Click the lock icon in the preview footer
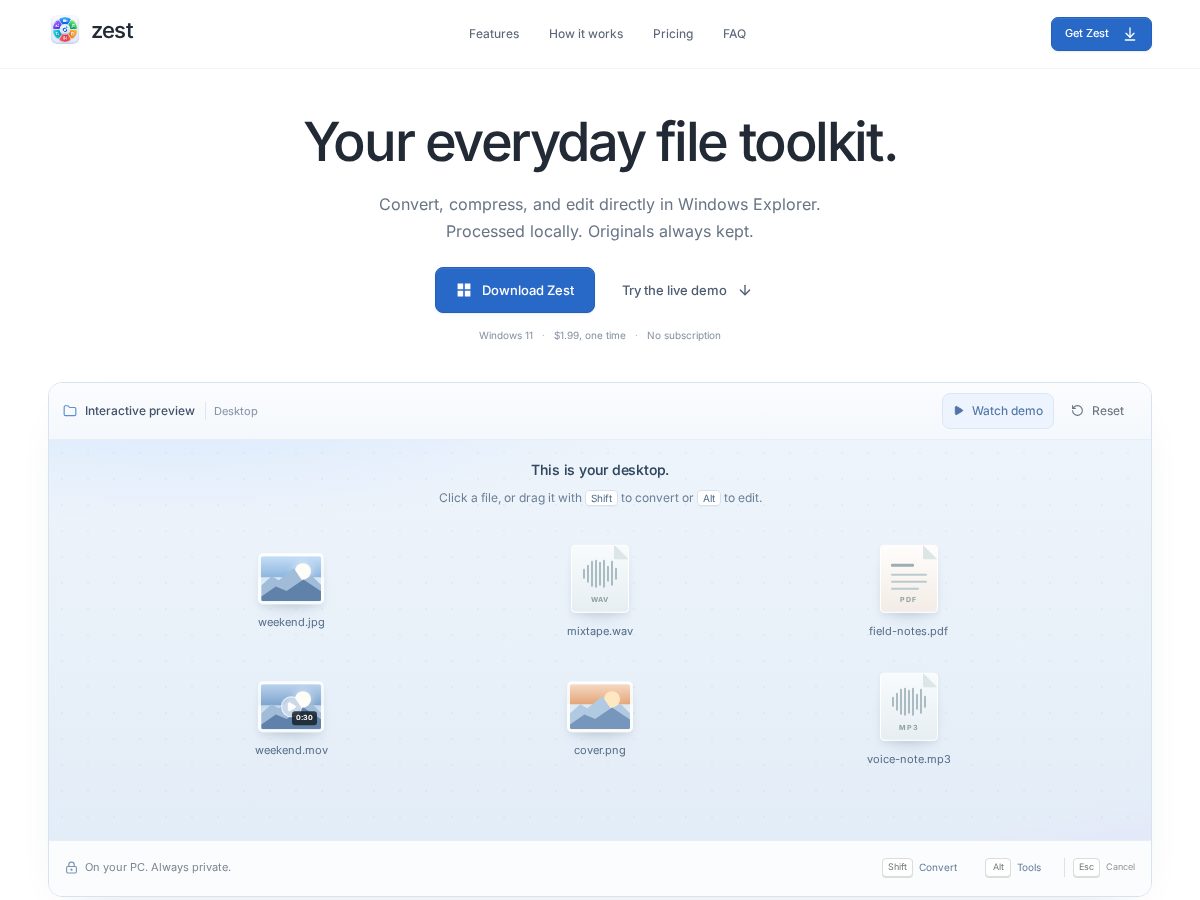This screenshot has width=1200, height=900. (x=71, y=867)
